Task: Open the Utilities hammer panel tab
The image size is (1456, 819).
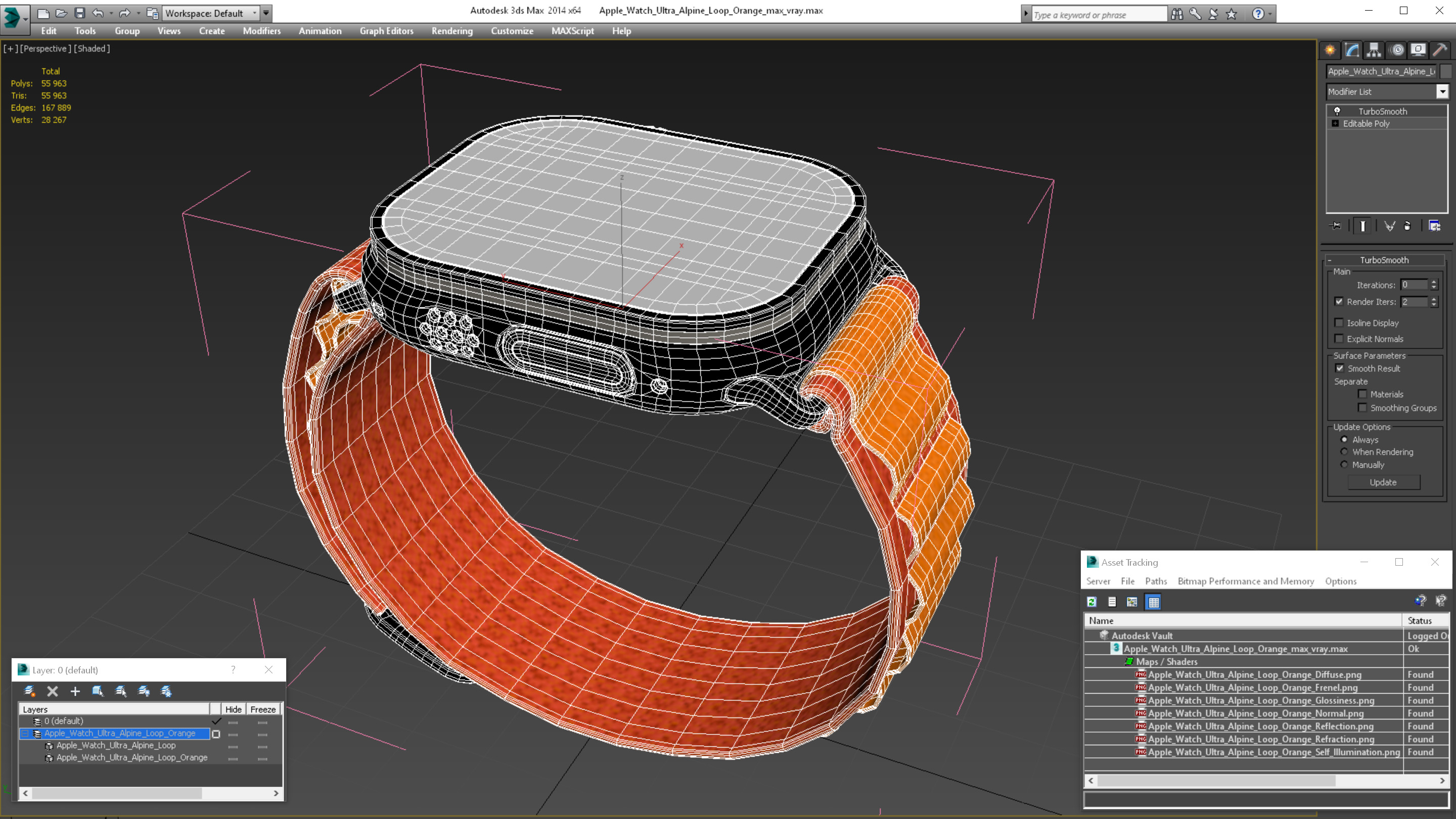Action: tap(1440, 51)
